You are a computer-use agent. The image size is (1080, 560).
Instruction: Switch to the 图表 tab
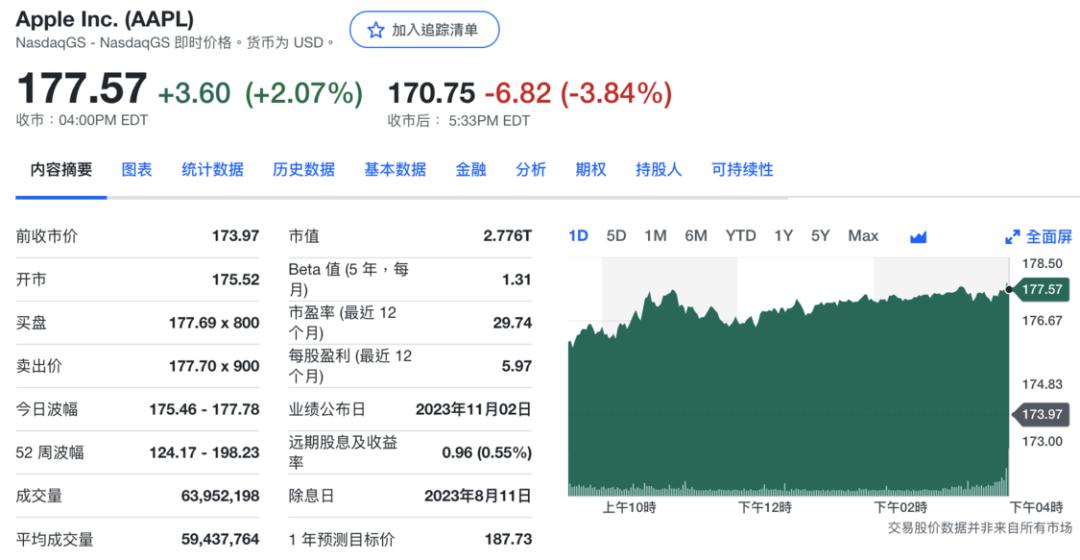[x=137, y=170]
